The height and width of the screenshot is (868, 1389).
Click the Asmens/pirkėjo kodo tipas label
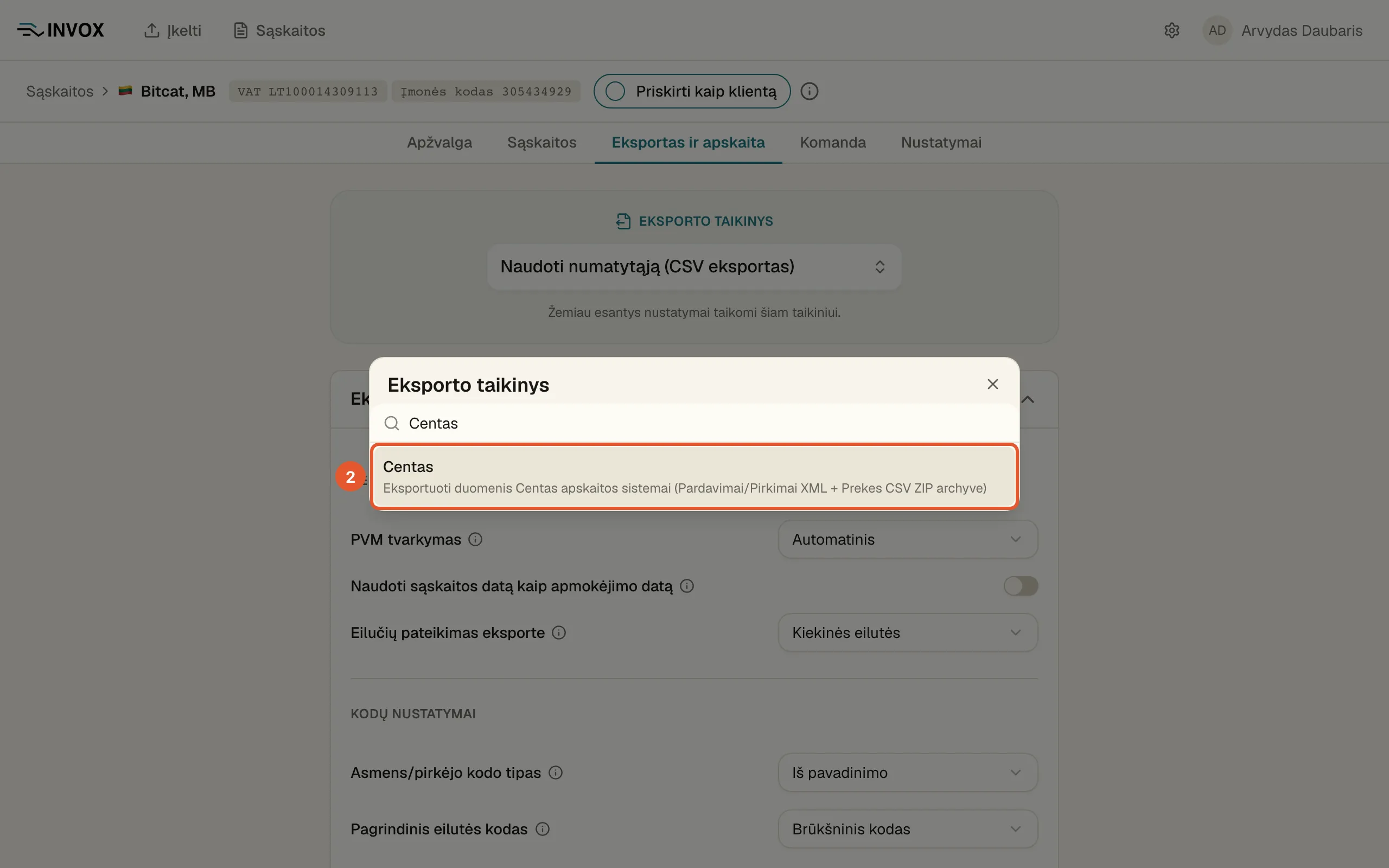click(446, 773)
